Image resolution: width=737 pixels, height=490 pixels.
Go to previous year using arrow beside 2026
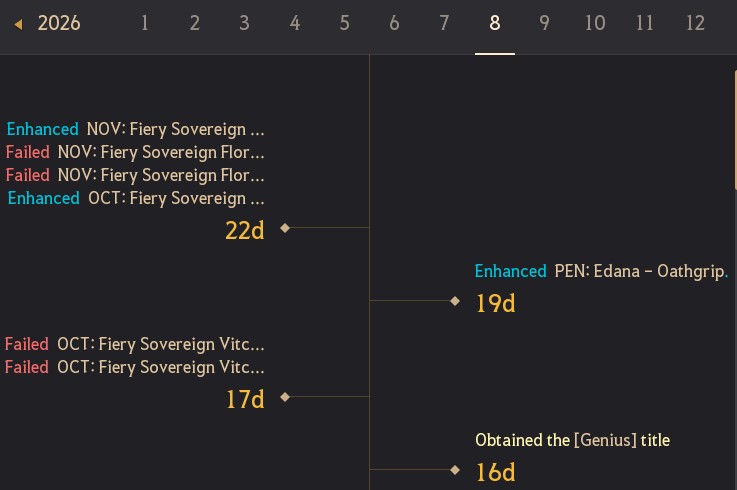pyautogui.click(x=18, y=24)
